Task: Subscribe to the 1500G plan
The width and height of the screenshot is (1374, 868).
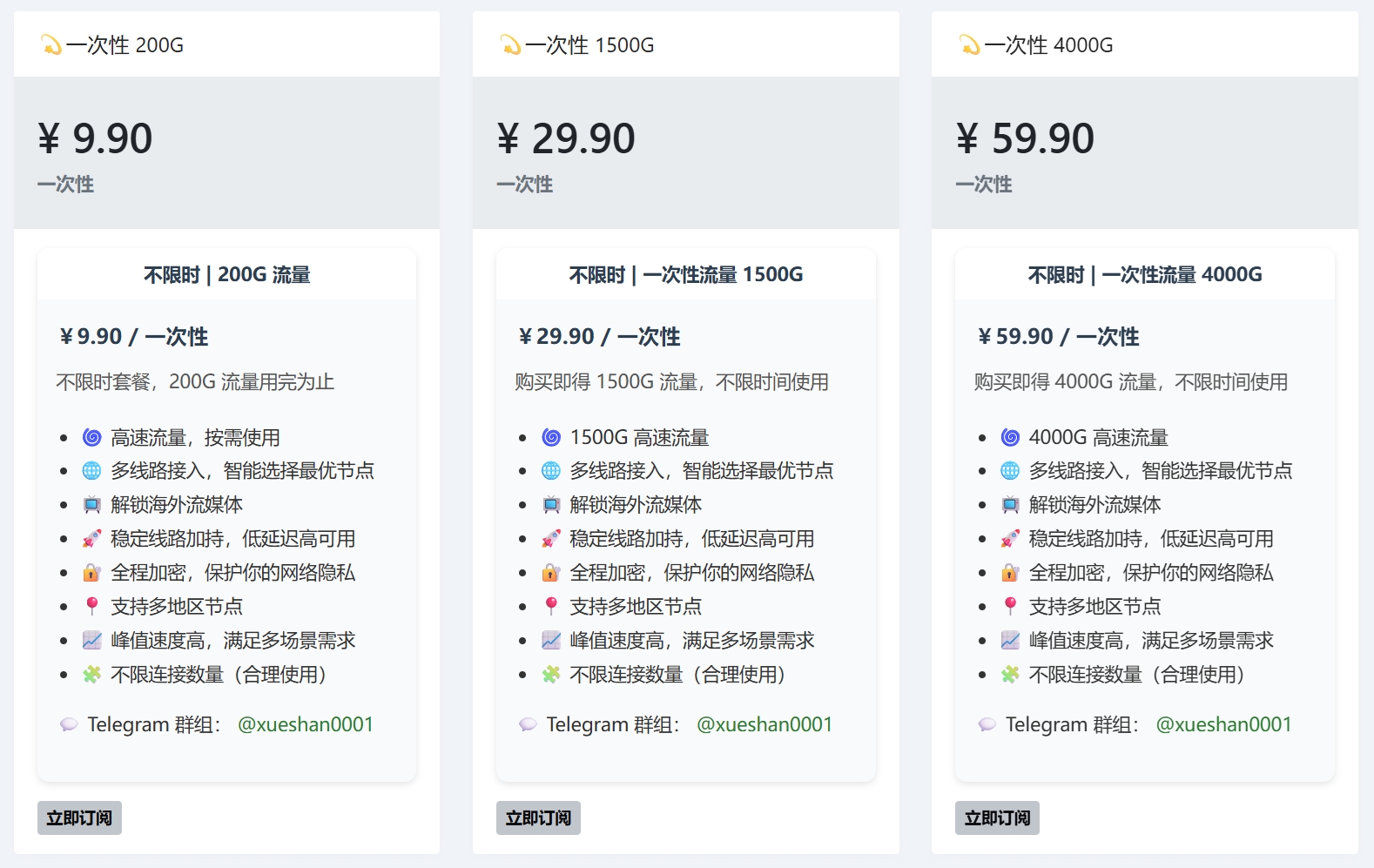Action: (x=538, y=818)
